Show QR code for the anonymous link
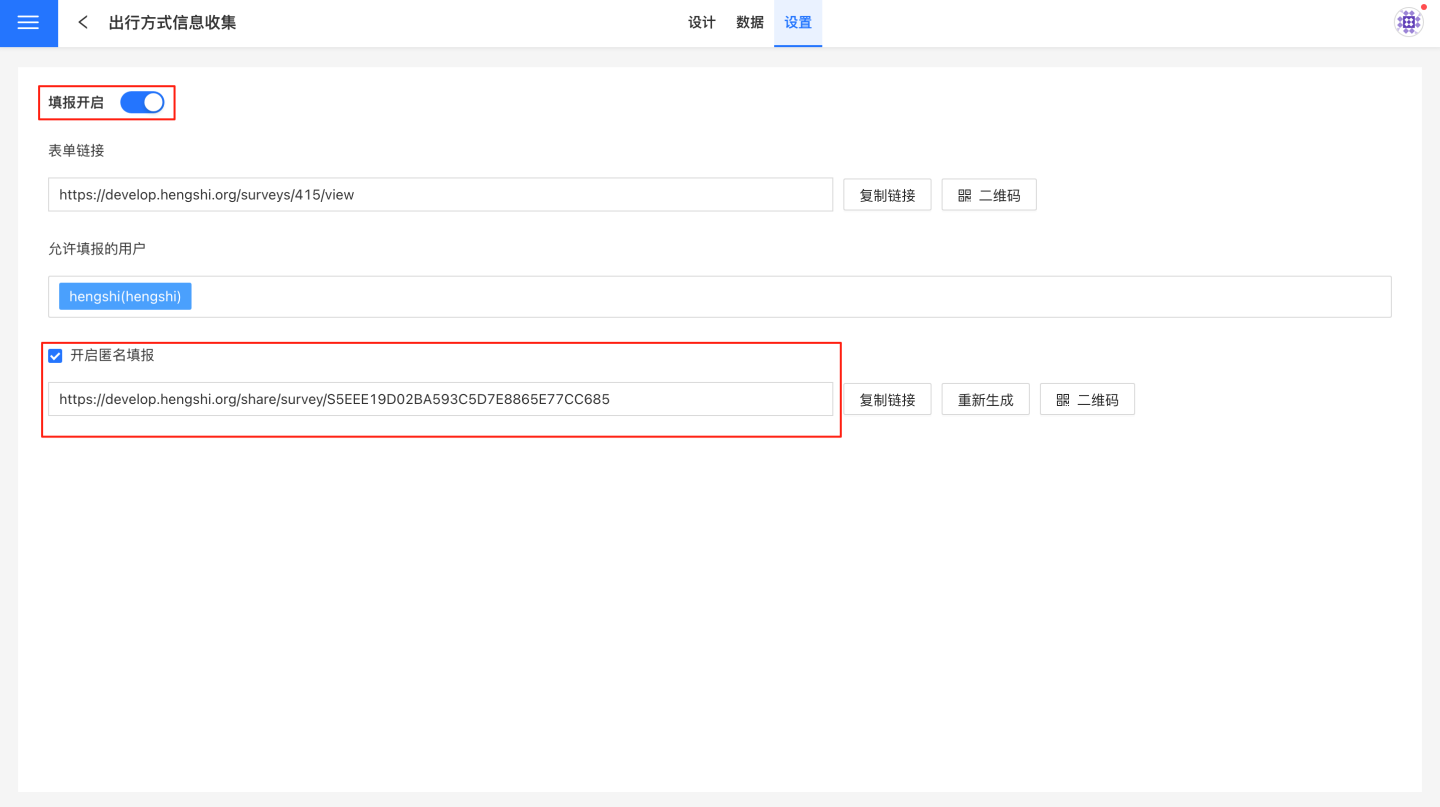The image size is (1440, 807). (x=1087, y=400)
